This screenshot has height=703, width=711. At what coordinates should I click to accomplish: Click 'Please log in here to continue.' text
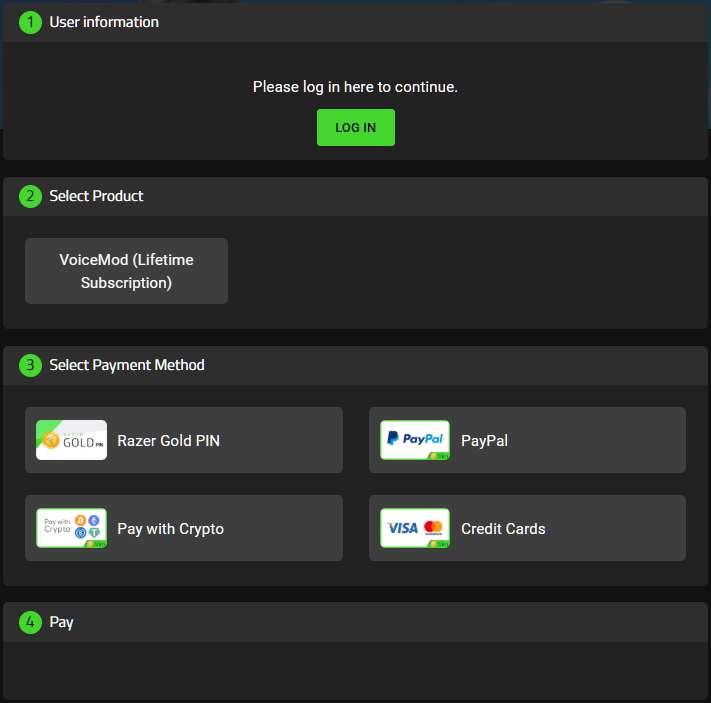356,87
